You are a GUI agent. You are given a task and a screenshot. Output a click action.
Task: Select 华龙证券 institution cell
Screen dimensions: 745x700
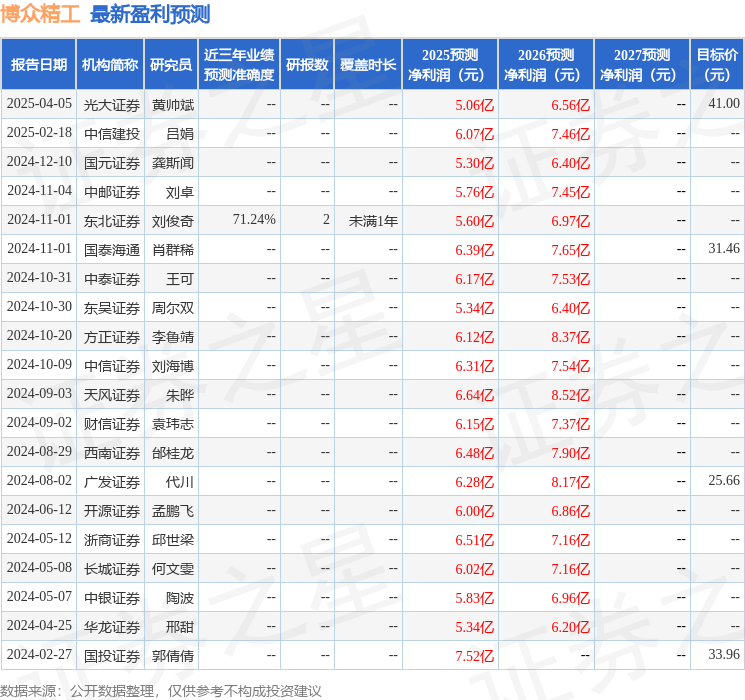(112, 627)
